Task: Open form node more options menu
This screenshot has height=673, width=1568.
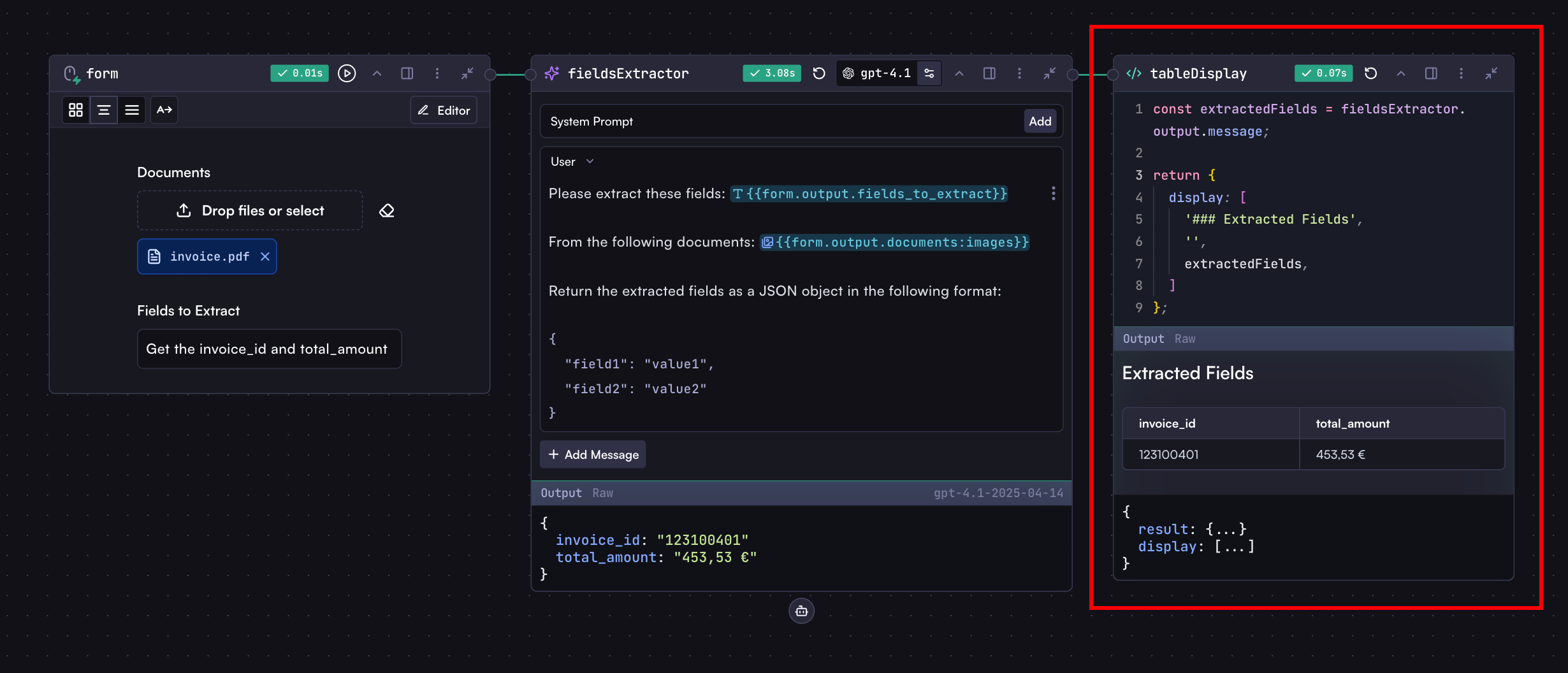Action: pos(437,73)
